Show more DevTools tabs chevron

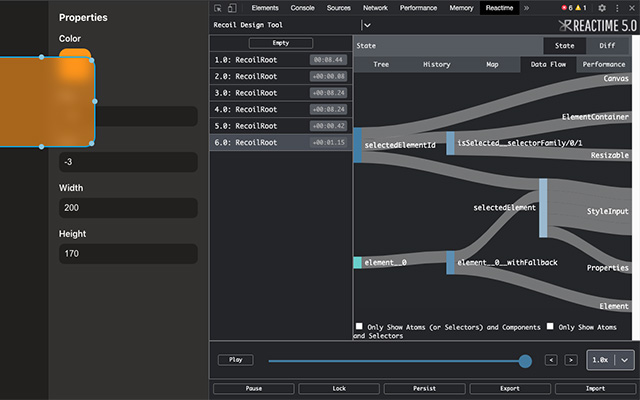point(527,8)
